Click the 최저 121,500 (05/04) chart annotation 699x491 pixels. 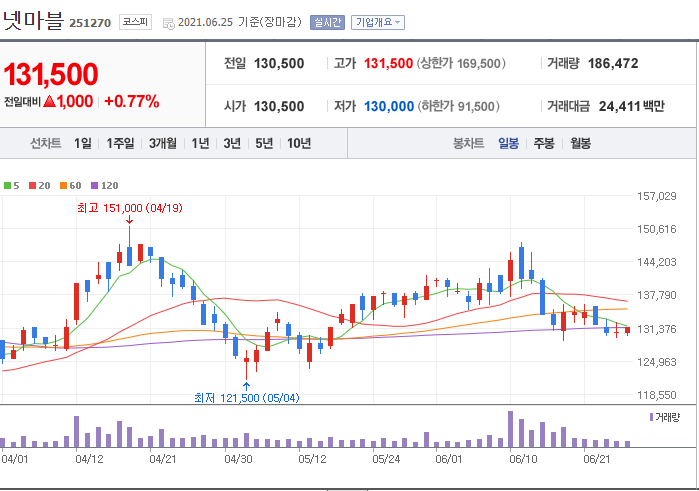point(247,397)
